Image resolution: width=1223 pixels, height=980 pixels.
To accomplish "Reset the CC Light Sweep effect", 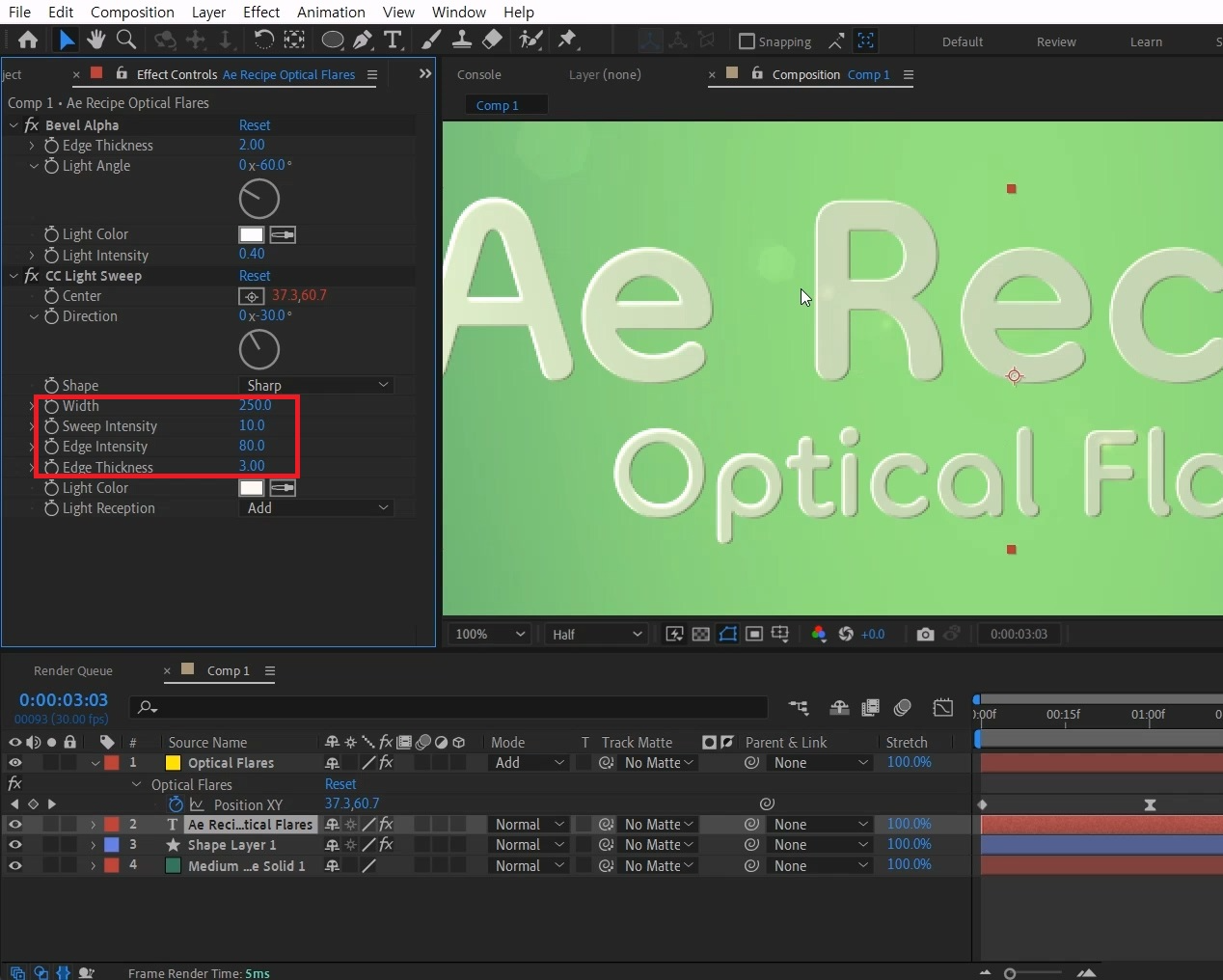I will click(255, 276).
